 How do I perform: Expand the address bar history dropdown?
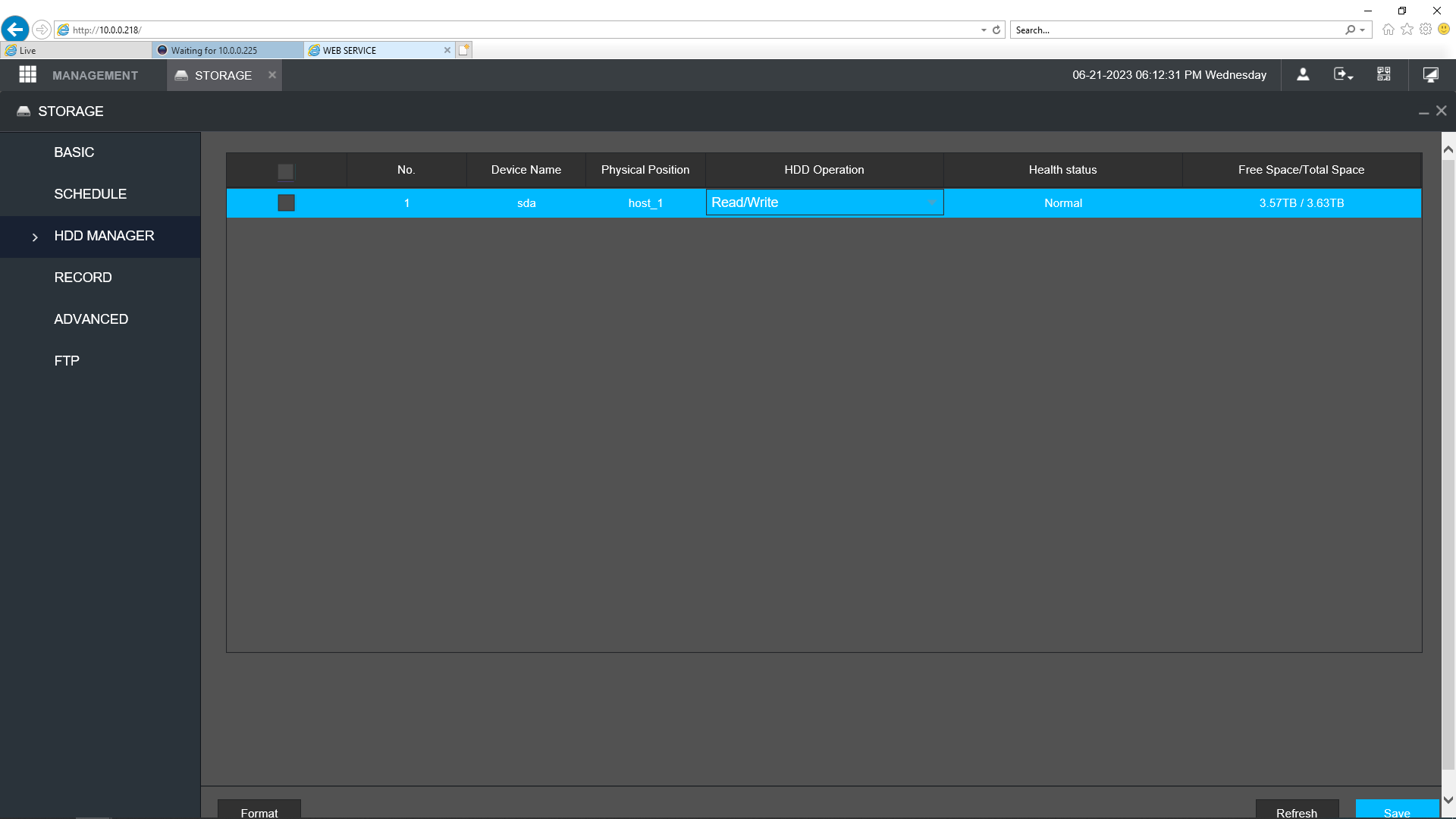(984, 30)
